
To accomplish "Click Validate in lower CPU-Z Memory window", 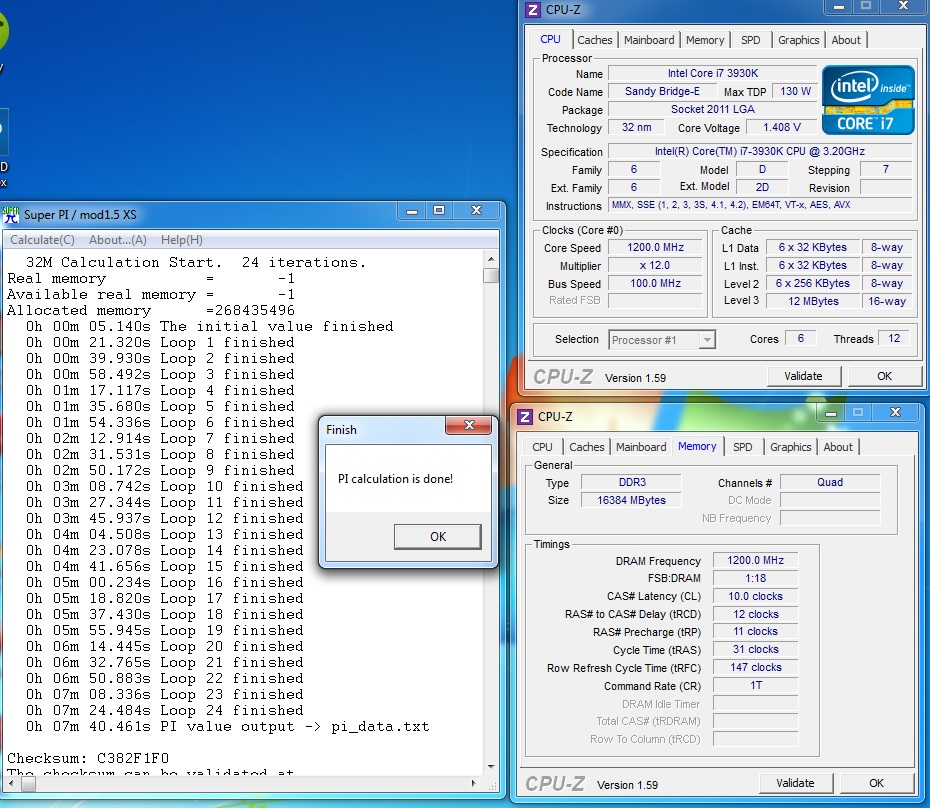I will click(795, 783).
